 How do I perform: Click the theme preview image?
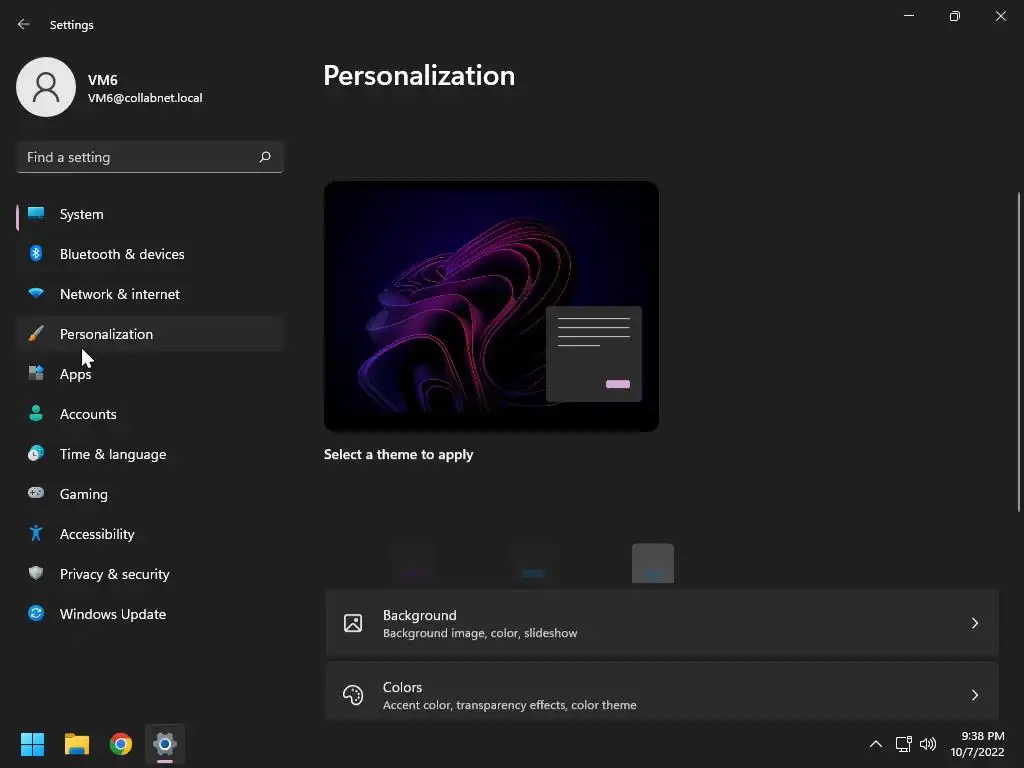point(491,306)
